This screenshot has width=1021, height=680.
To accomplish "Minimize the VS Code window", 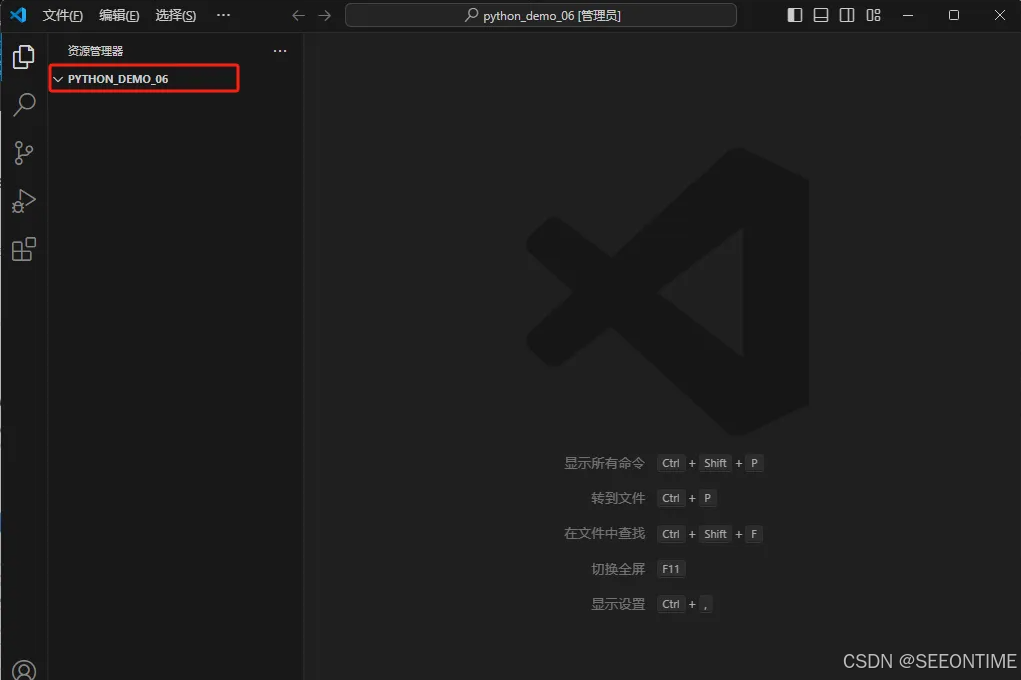I will (x=908, y=15).
